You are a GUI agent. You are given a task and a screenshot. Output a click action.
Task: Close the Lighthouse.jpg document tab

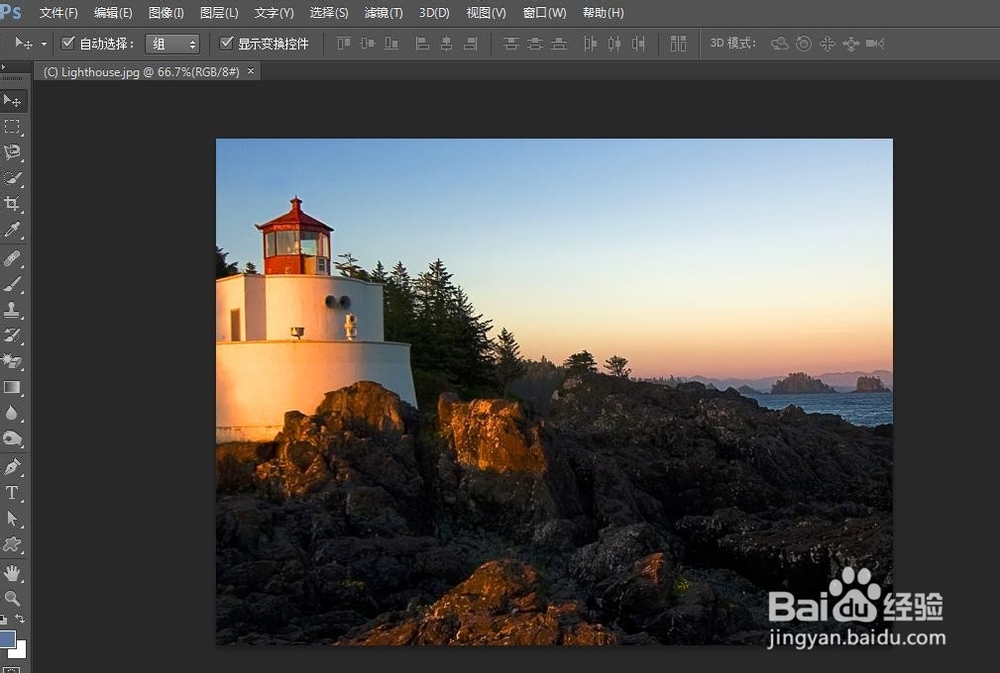[x=251, y=71]
